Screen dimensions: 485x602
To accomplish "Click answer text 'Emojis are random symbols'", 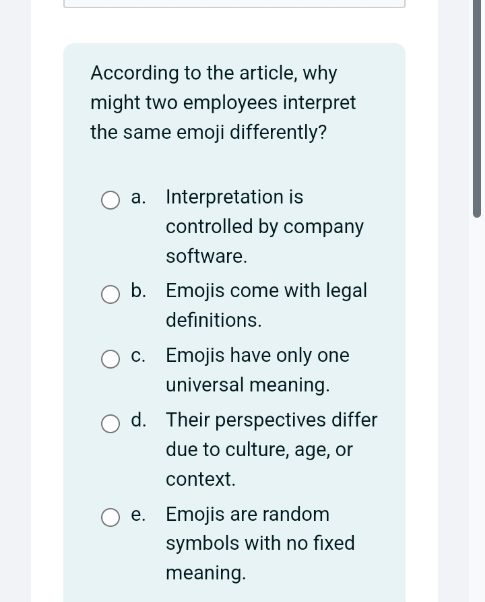I will tap(260, 543).
